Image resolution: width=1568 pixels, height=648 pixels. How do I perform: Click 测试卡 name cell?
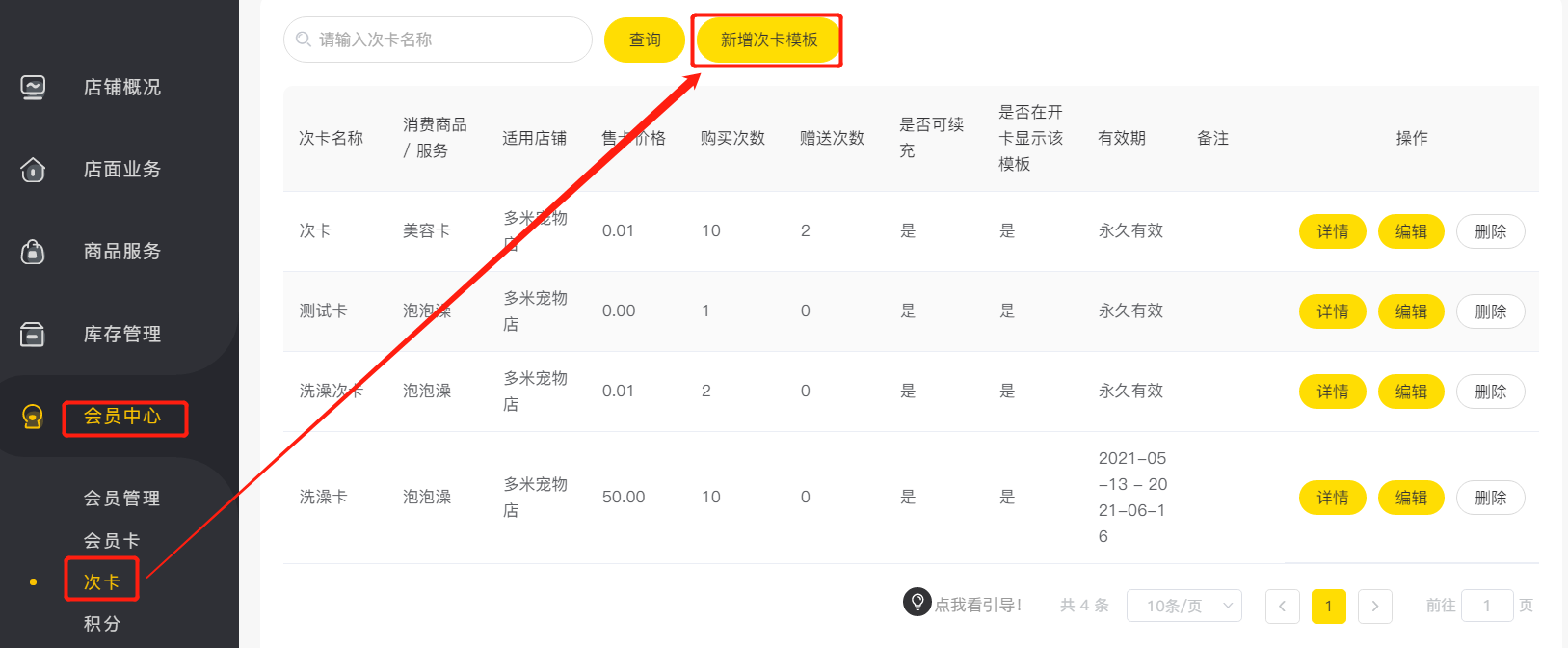324,310
